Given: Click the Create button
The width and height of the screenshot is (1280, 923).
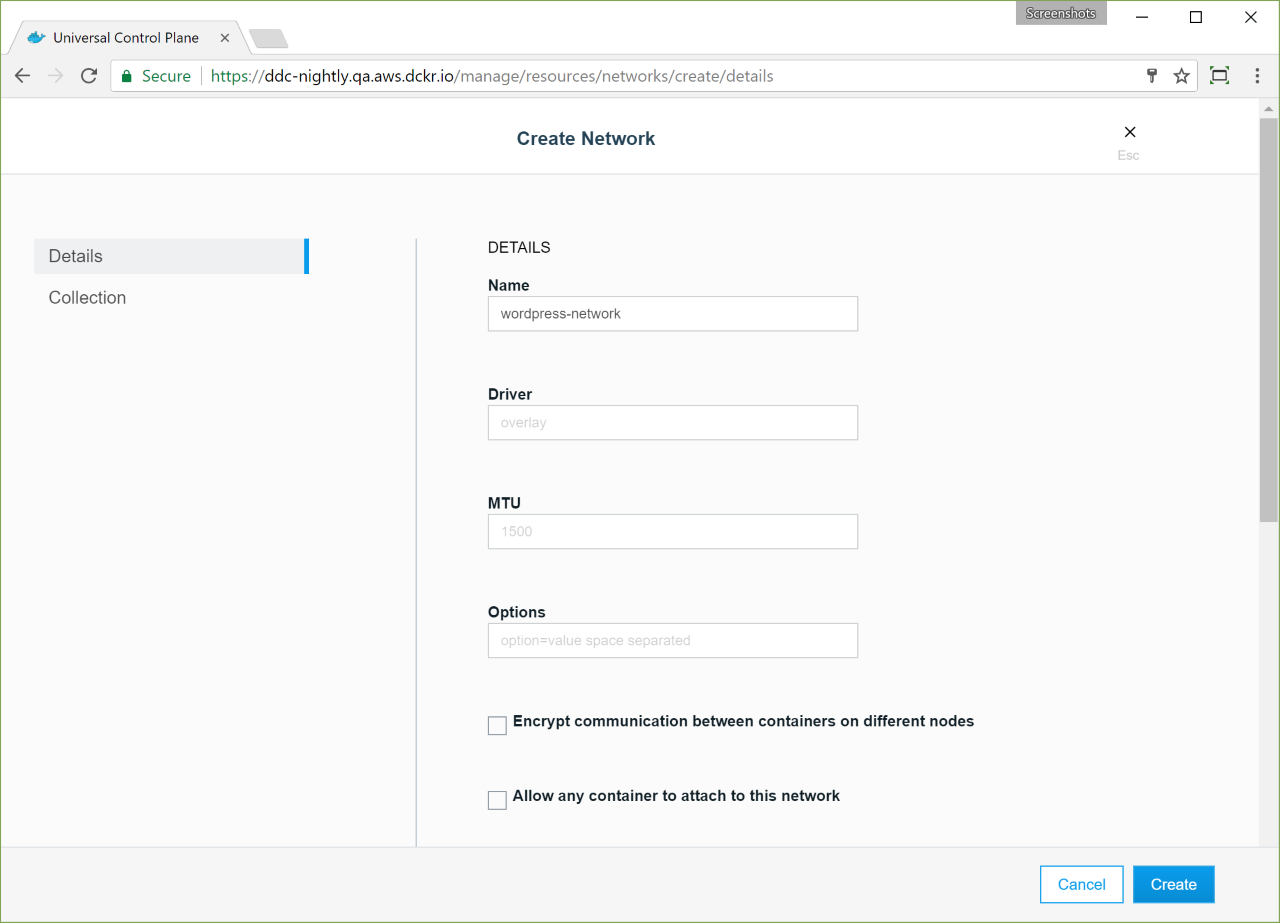Looking at the screenshot, I should [1173, 884].
